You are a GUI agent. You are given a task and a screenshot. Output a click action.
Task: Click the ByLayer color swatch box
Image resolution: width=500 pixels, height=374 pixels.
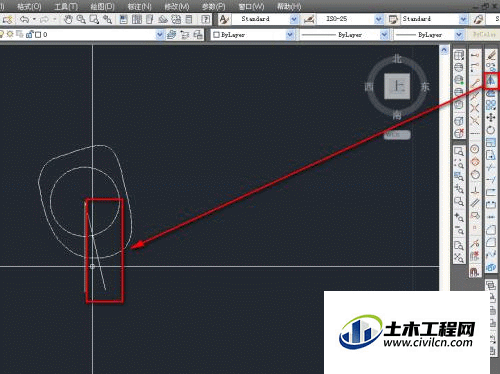coord(216,34)
